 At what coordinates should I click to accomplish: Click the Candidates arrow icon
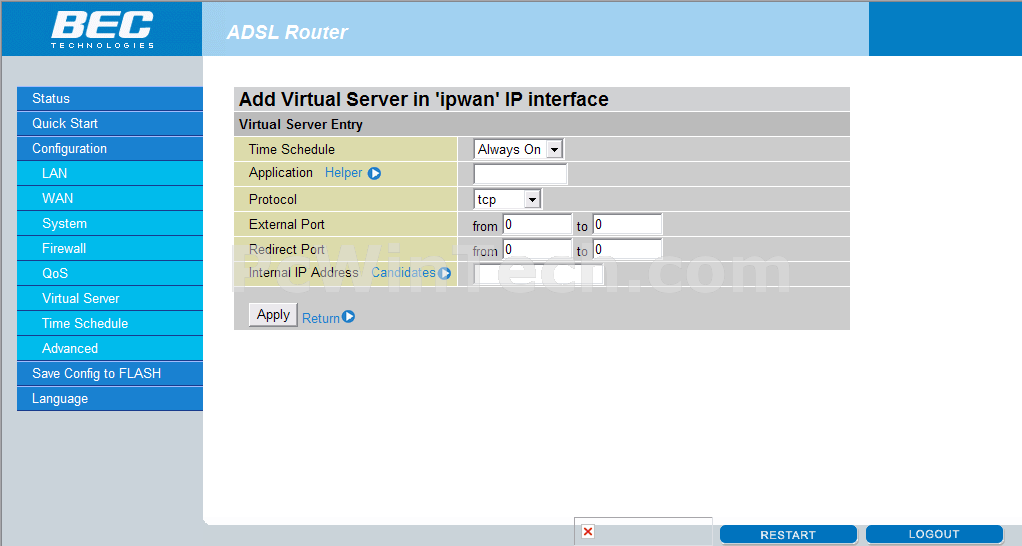point(444,273)
